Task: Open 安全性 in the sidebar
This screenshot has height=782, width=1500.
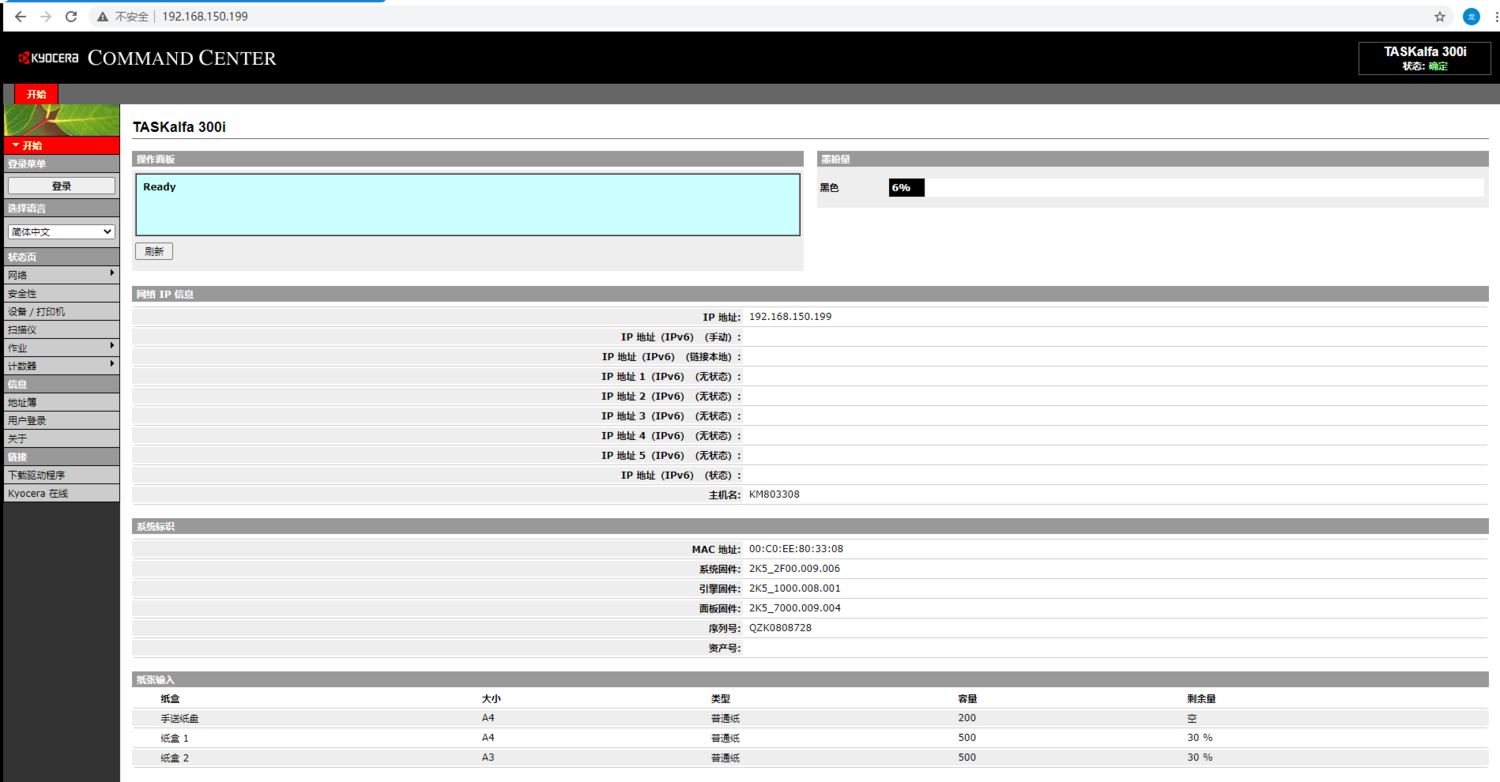Action: (61, 294)
